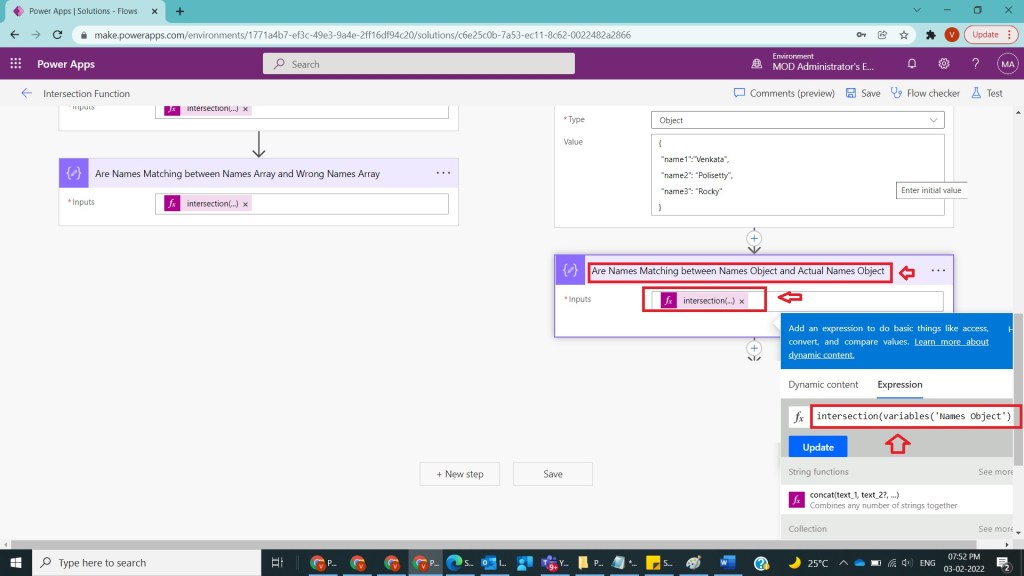Screen dimensions: 1024x576
Task: Open ellipsis menu on Names Object compose action
Action: pos(937,270)
